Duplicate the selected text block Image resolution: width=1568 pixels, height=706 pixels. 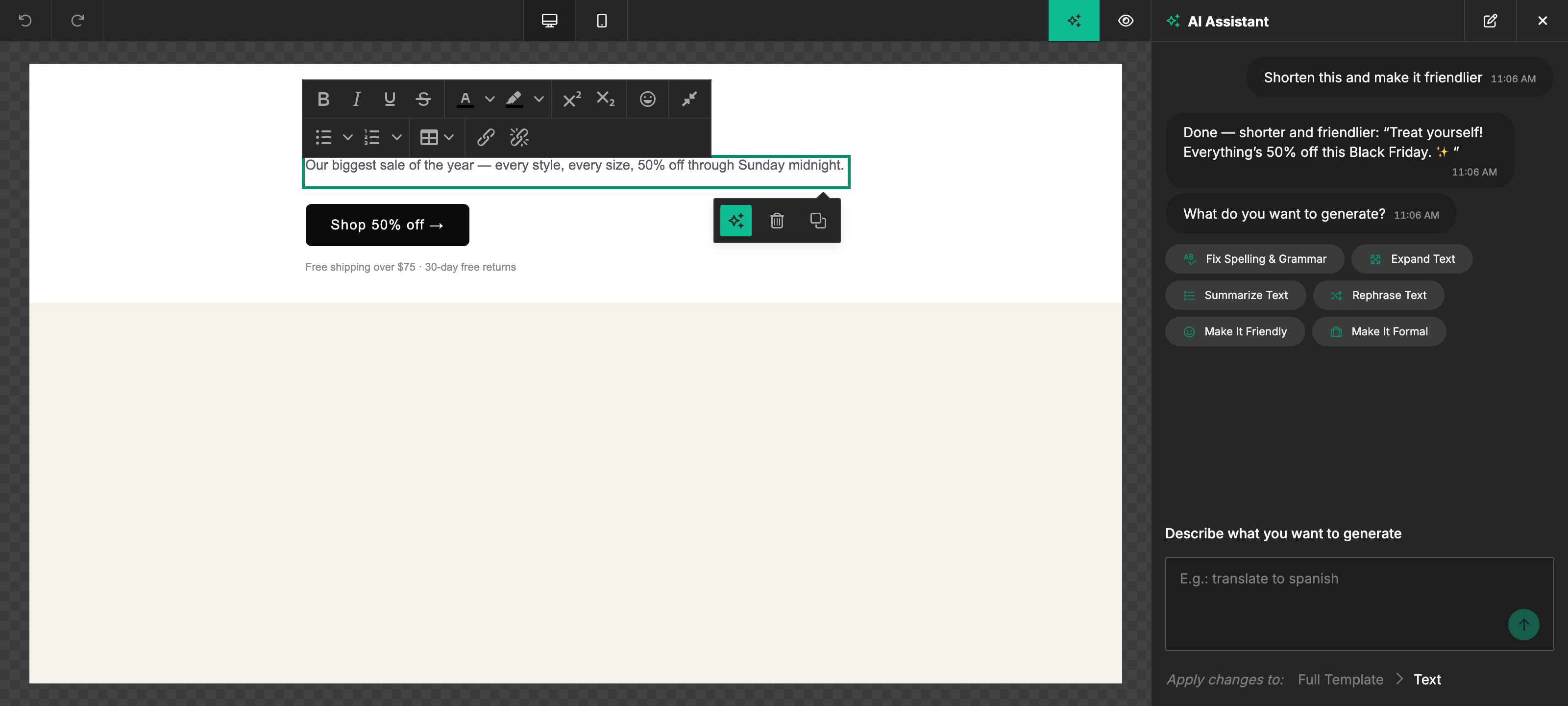coord(817,221)
